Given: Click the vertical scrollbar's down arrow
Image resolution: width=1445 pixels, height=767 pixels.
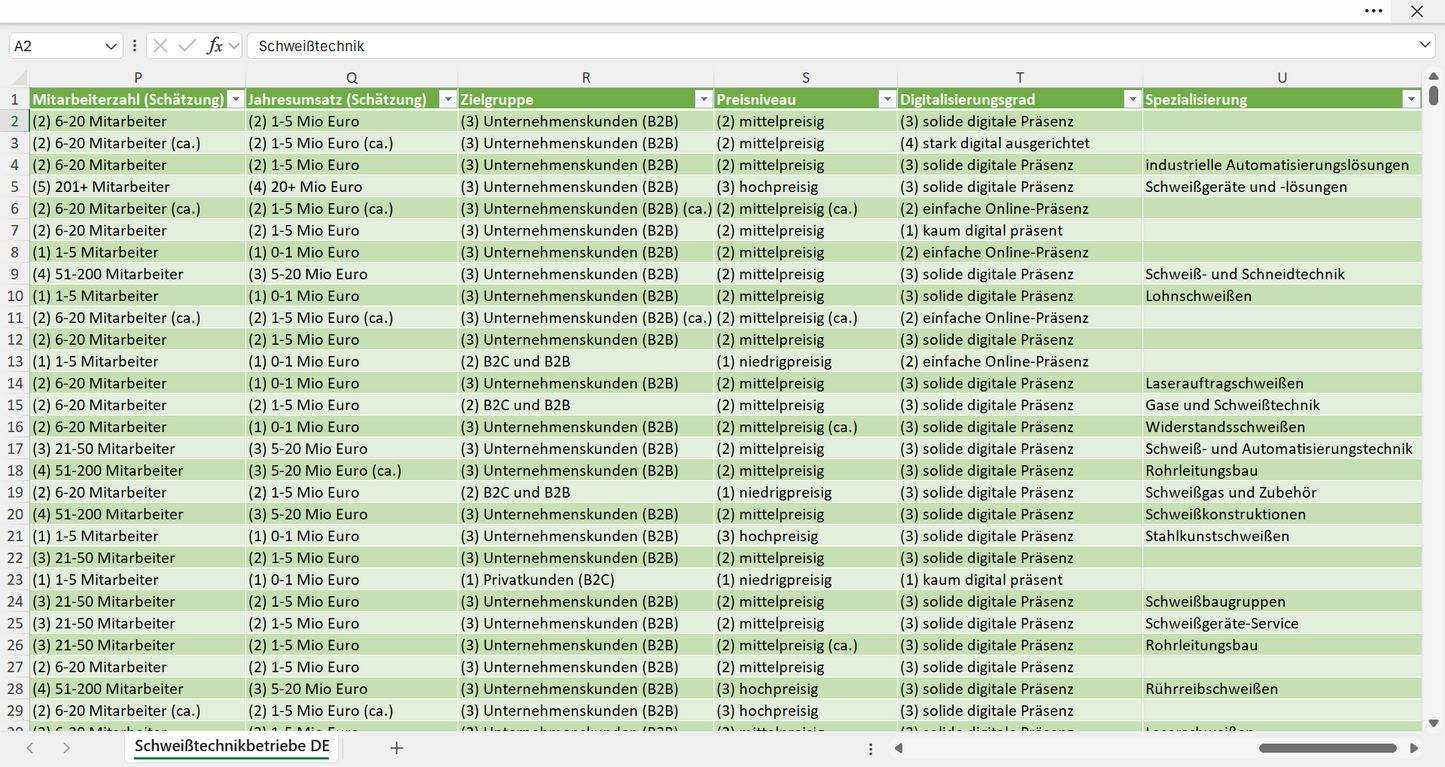Looking at the screenshot, I should [1434, 723].
